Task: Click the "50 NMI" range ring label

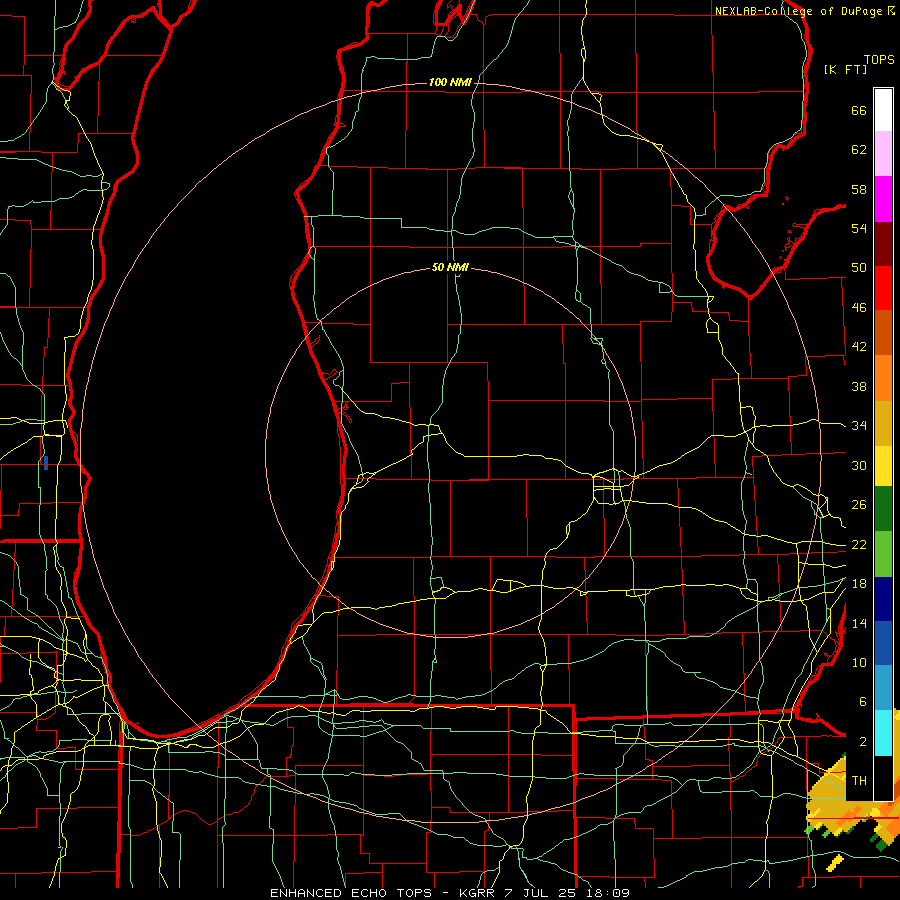Action: click(450, 267)
